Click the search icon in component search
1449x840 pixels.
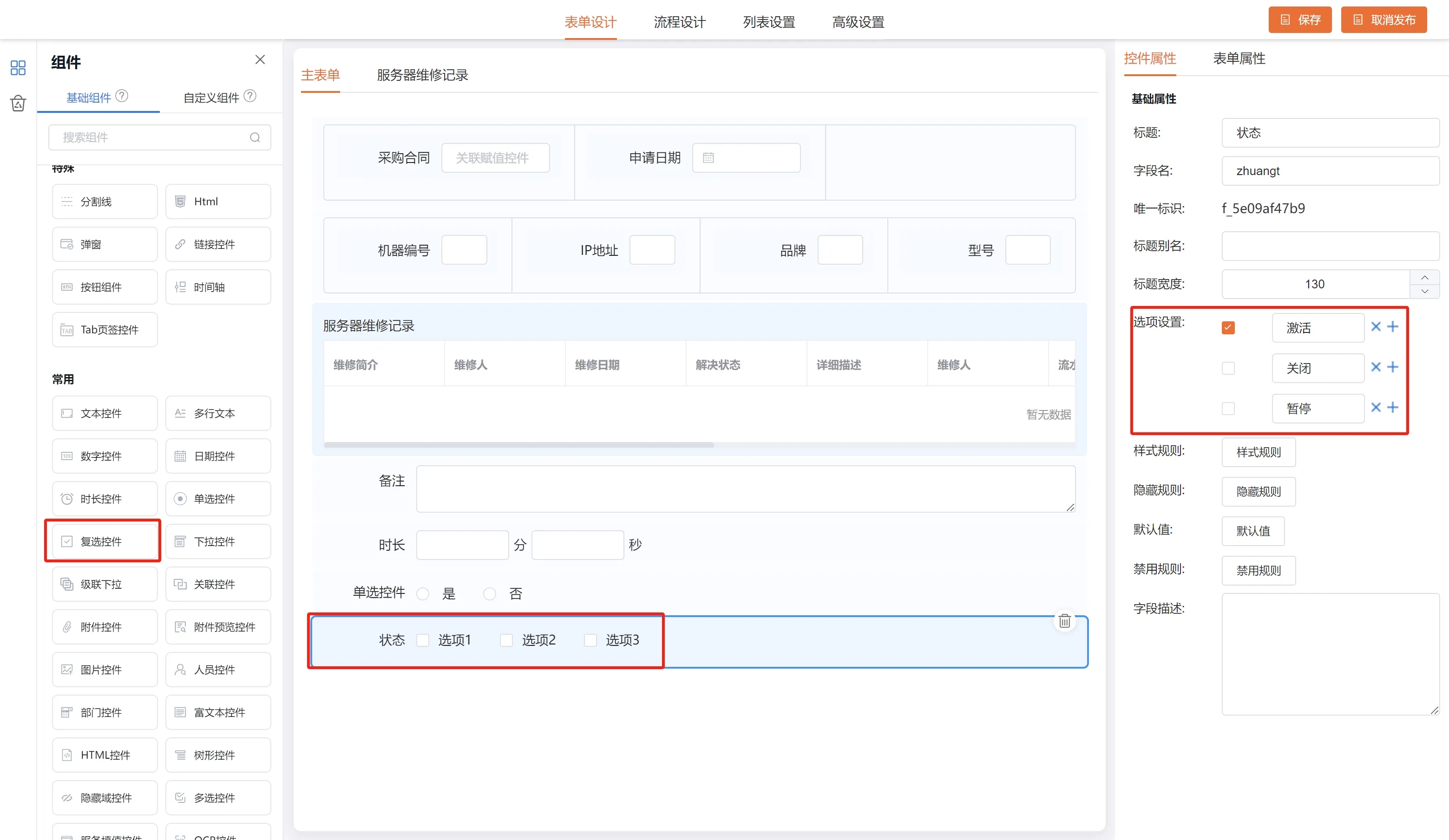click(x=255, y=137)
